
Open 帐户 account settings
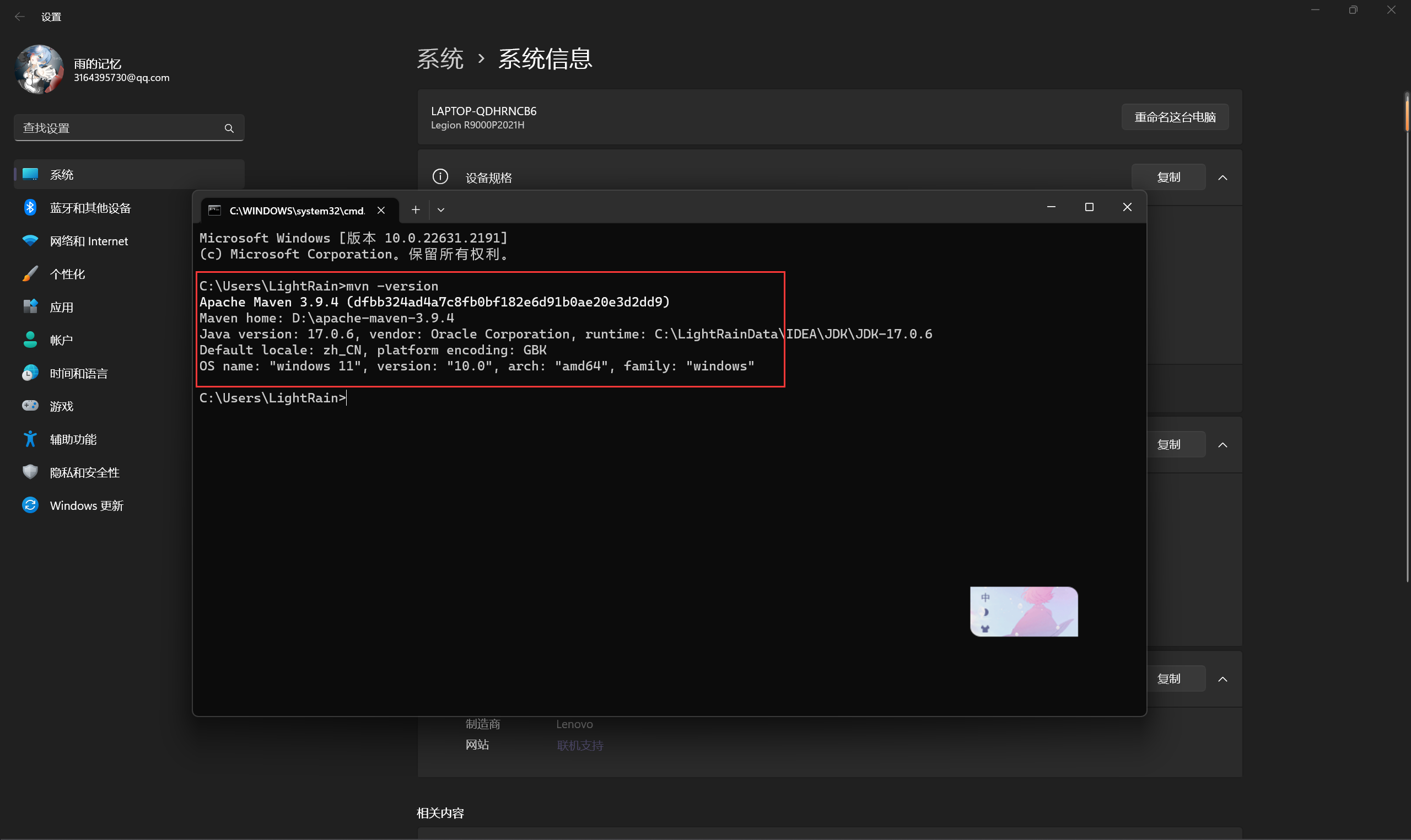tap(61, 340)
